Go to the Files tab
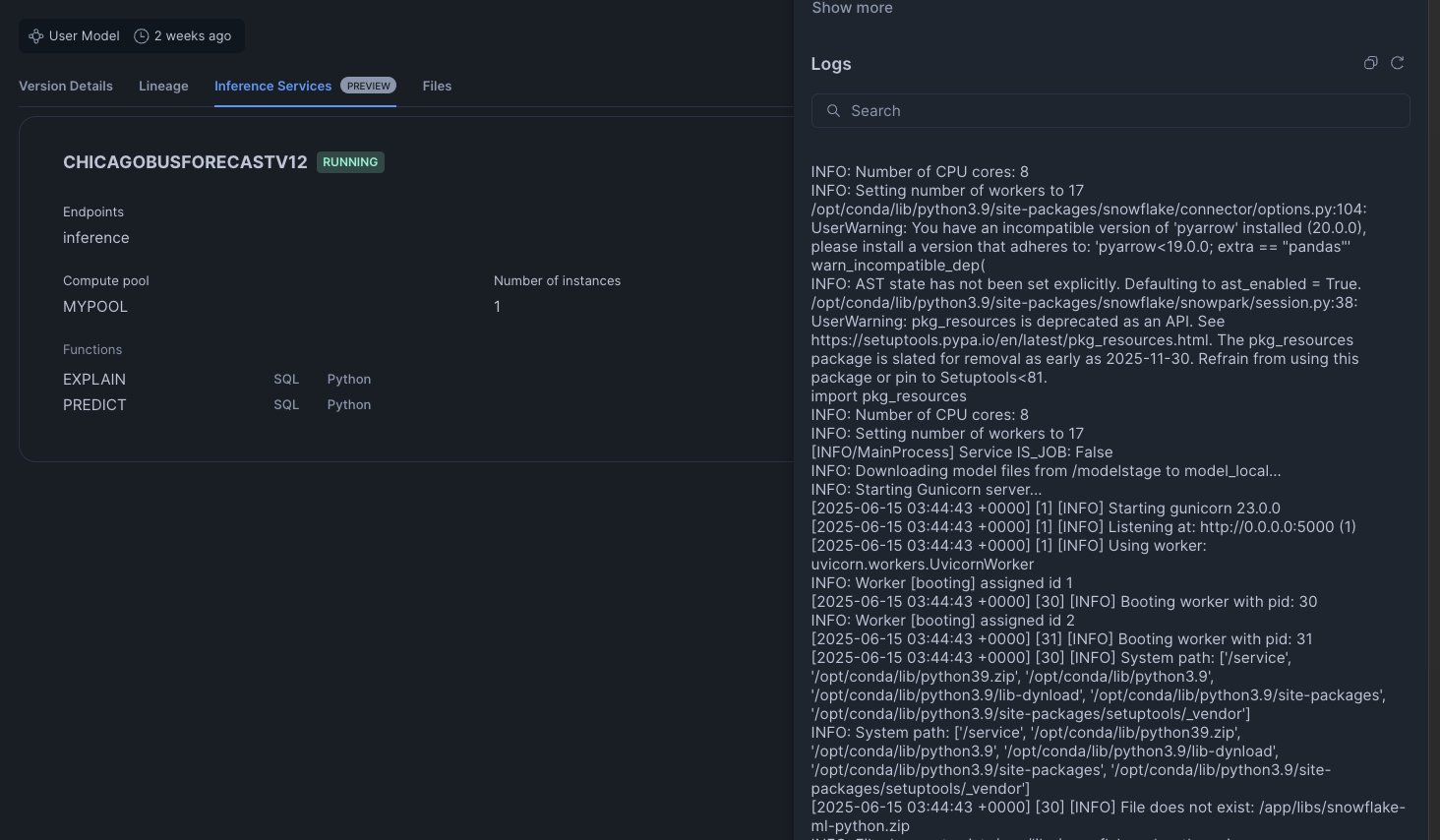This screenshot has width=1440, height=840. [437, 87]
